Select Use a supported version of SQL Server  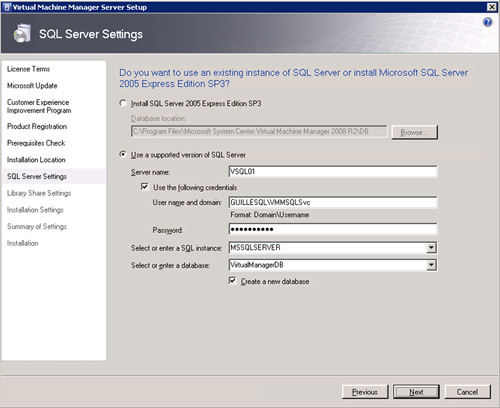coord(123,154)
